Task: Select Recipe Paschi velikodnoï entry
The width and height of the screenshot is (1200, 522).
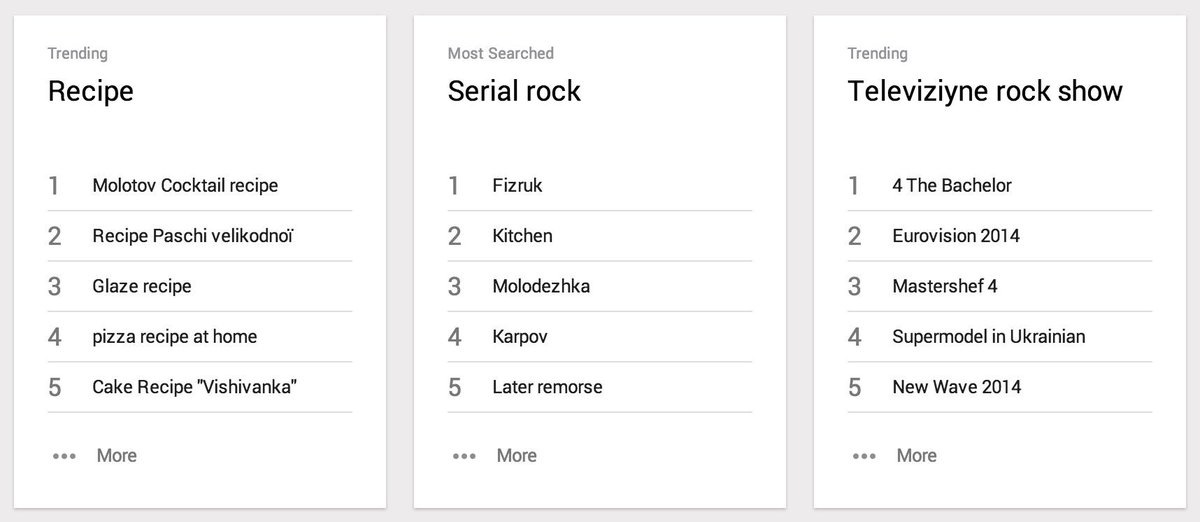Action: (193, 236)
